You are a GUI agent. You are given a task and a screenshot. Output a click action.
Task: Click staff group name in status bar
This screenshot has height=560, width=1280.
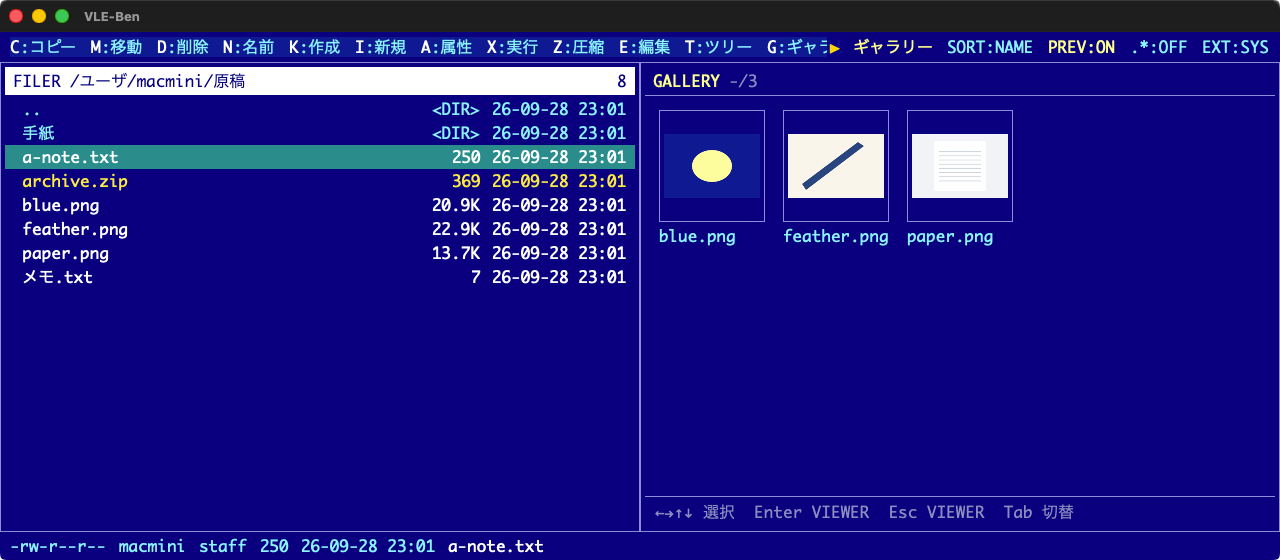point(223,546)
